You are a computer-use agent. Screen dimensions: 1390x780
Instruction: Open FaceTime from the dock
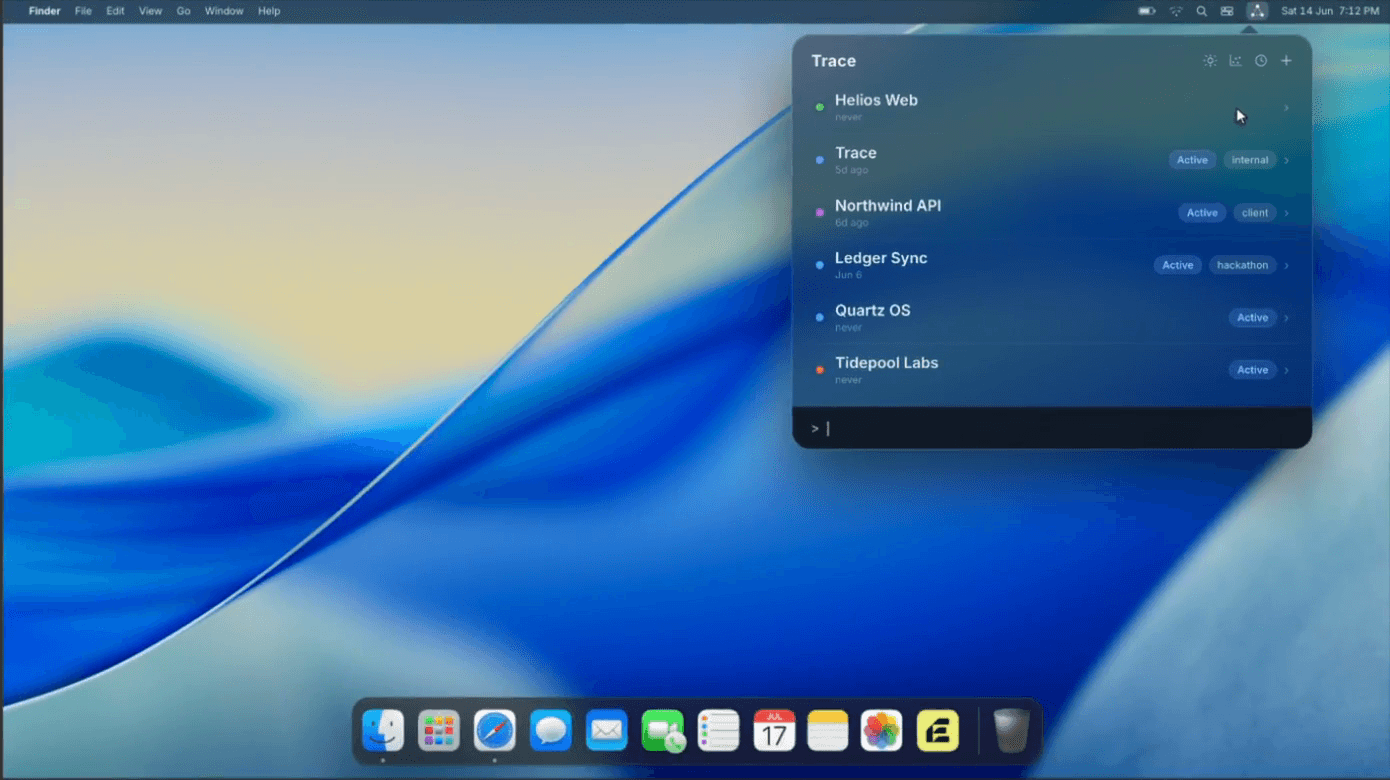[x=663, y=731]
